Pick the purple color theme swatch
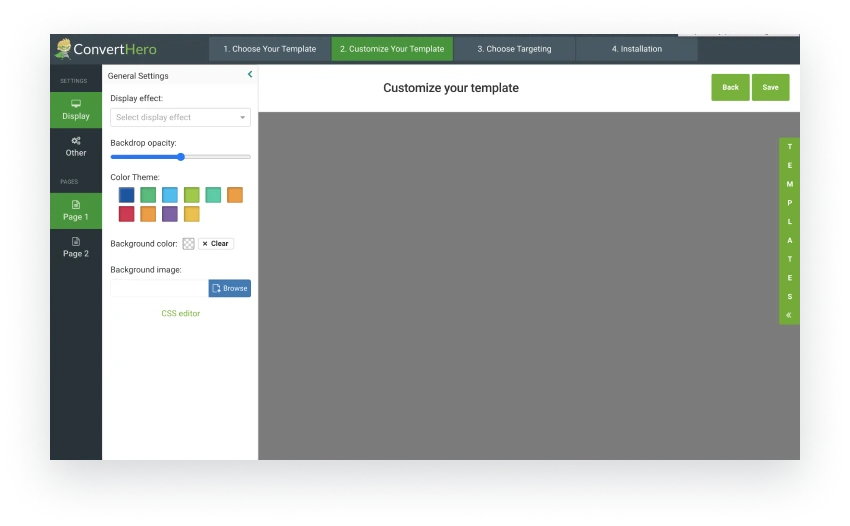 click(170, 214)
